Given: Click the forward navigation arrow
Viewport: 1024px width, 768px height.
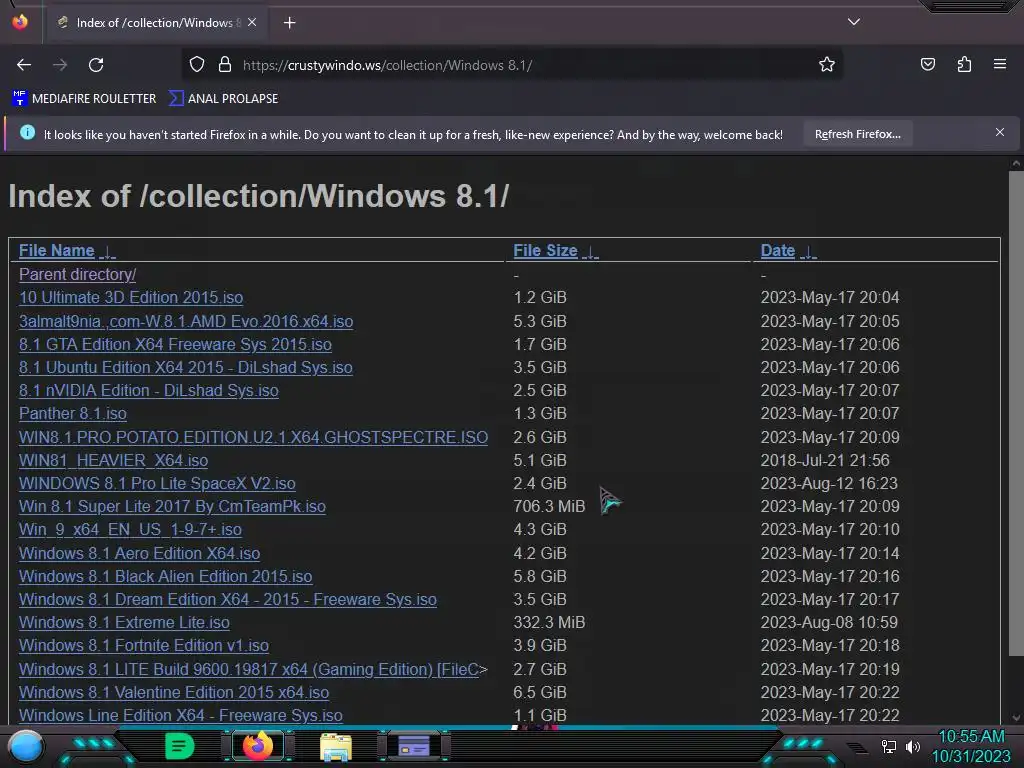Looking at the screenshot, I should [60, 65].
